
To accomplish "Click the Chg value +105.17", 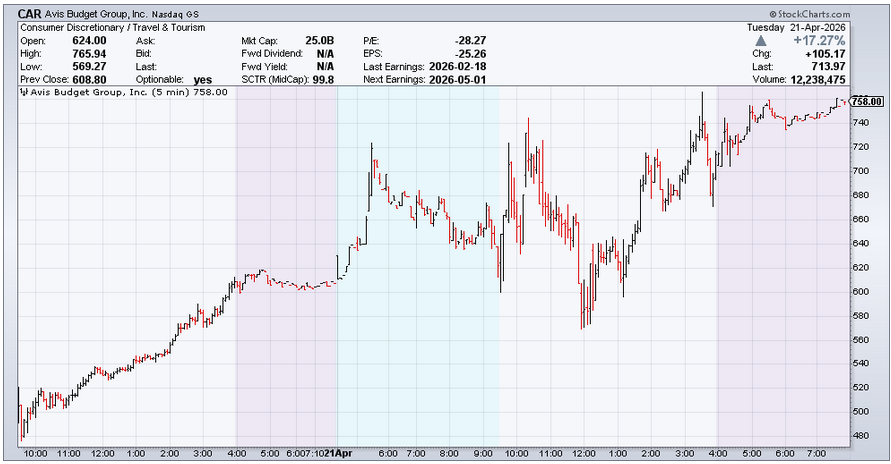I will point(825,54).
